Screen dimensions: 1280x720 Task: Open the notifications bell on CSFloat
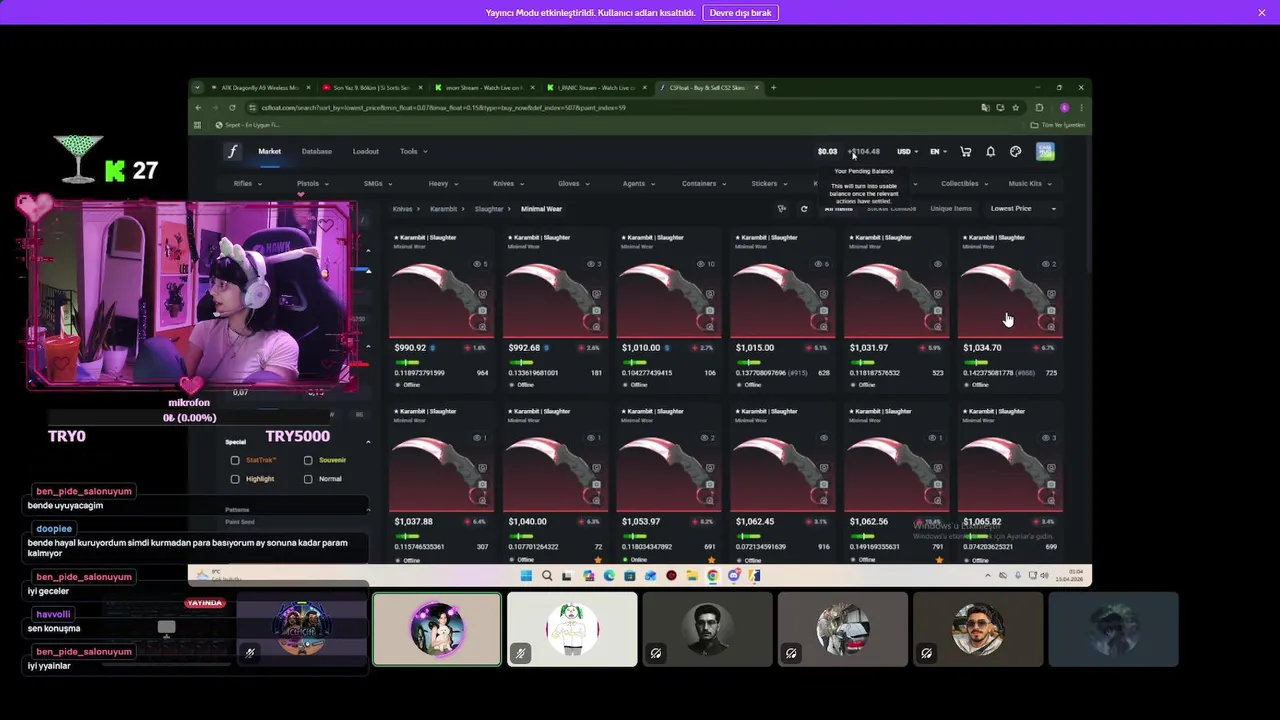click(990, 152)
